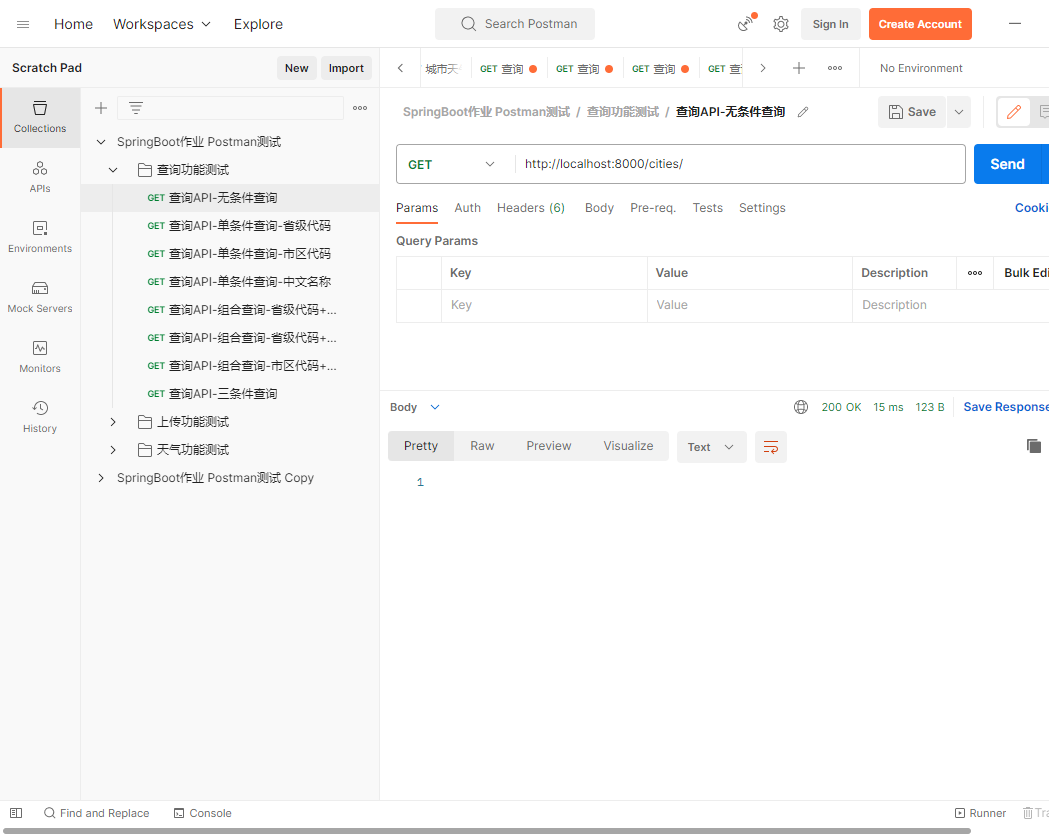Click the Save request button
1049x837 pixels.
(x=911, y=112)
